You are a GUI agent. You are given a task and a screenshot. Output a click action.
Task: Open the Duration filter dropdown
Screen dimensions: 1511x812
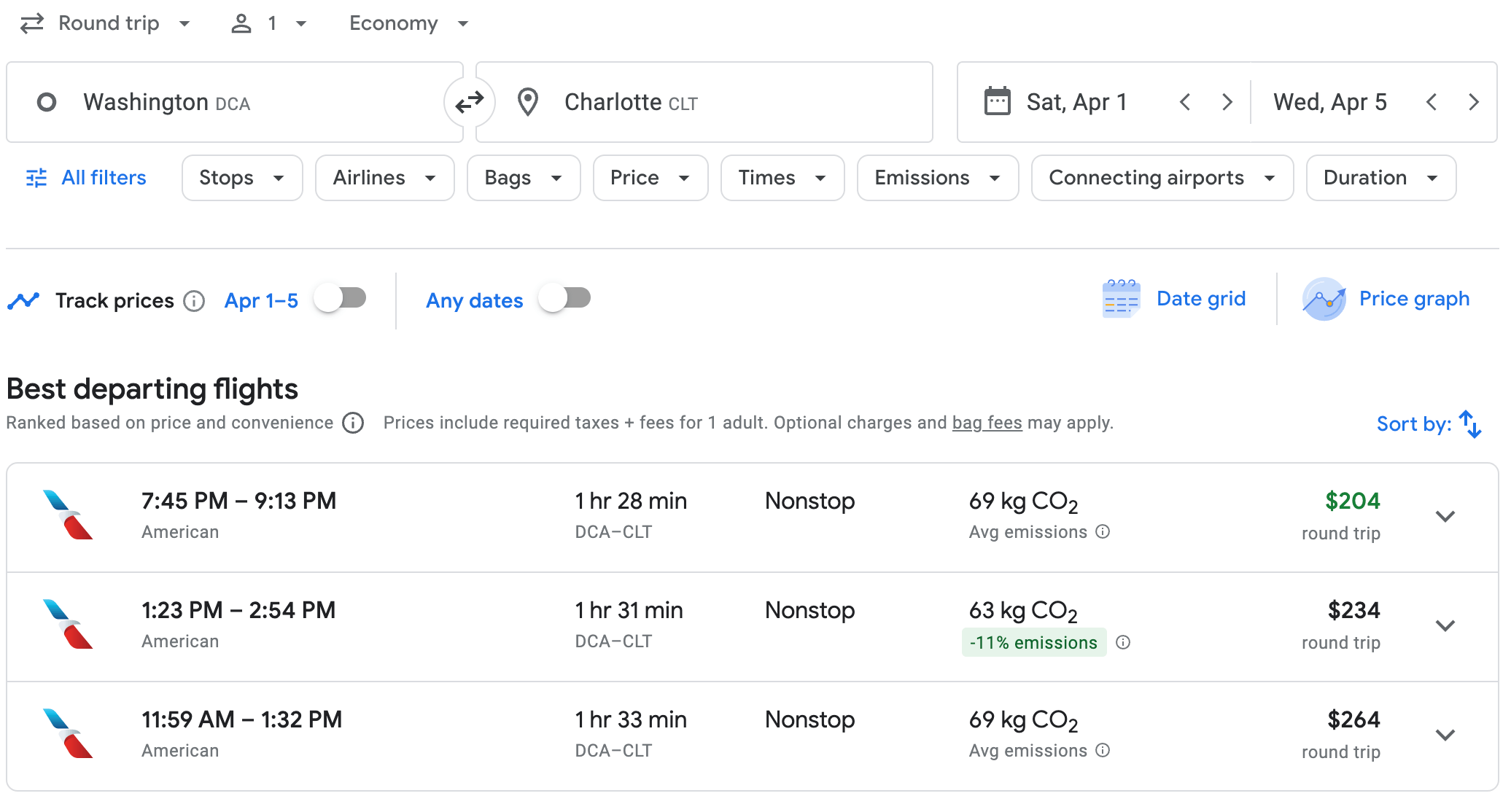1381,178
